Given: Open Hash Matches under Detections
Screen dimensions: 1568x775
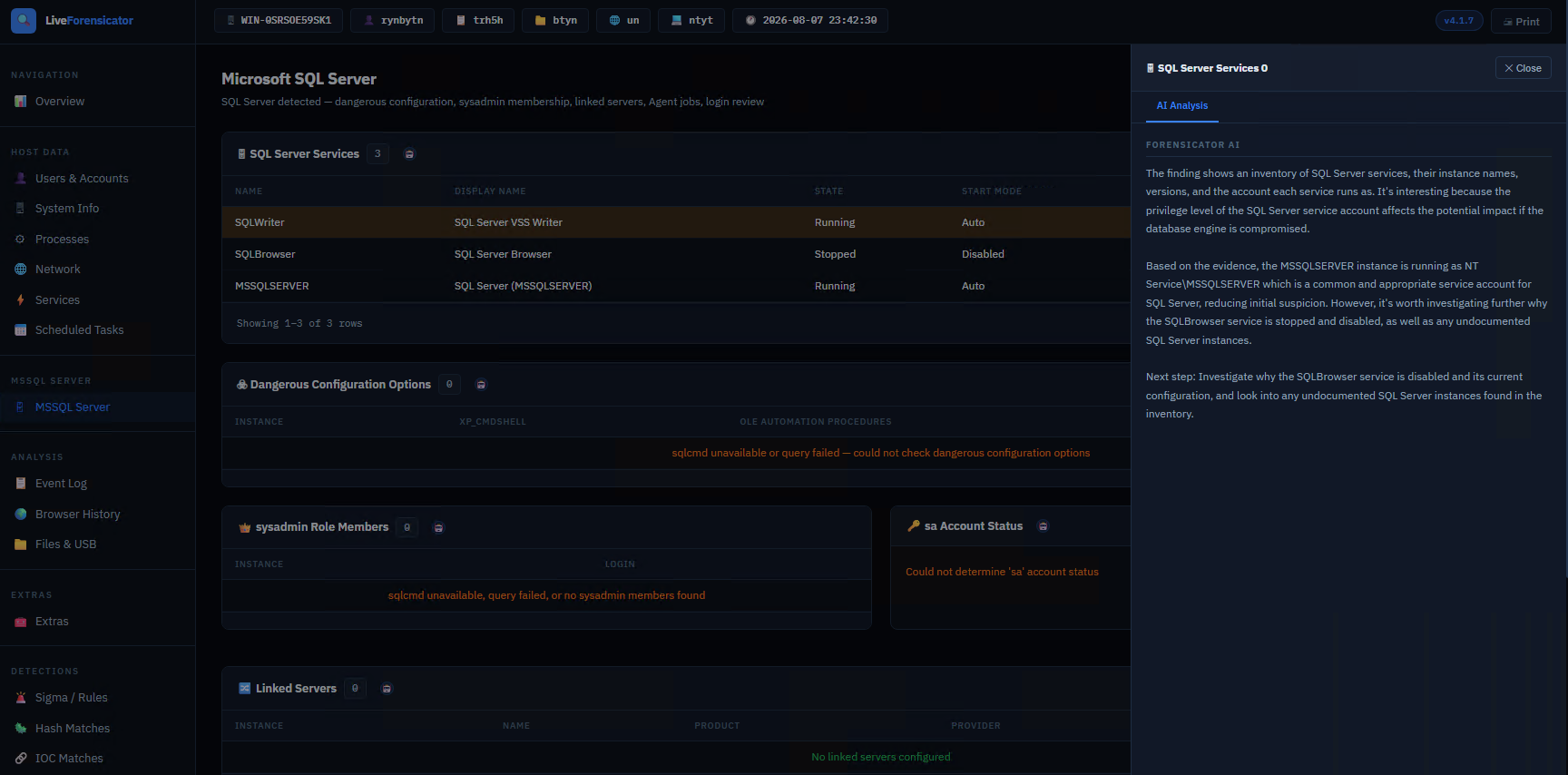Looking at the screenshot, I should pos(73,729).
